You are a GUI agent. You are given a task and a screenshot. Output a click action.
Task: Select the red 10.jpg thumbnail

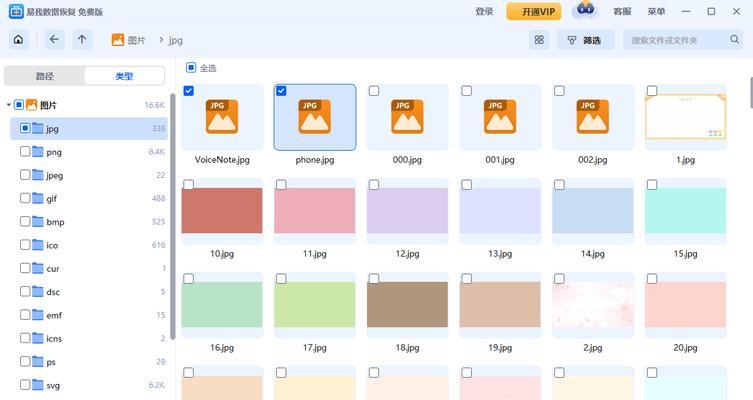tap(222, 211)
